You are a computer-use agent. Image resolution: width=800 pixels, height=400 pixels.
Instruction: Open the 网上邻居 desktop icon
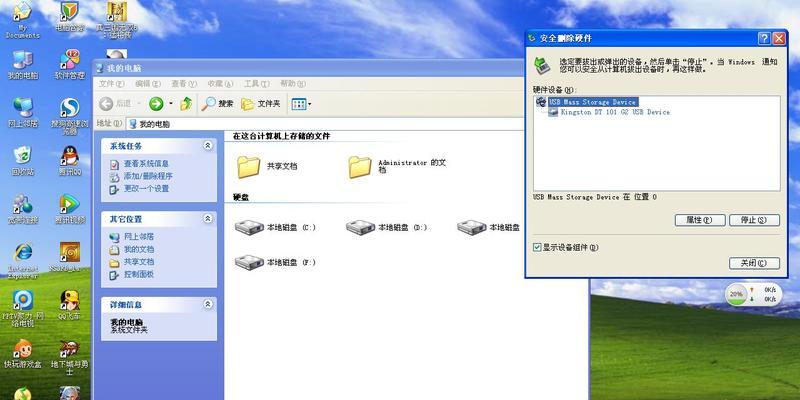tap(22, 112)
